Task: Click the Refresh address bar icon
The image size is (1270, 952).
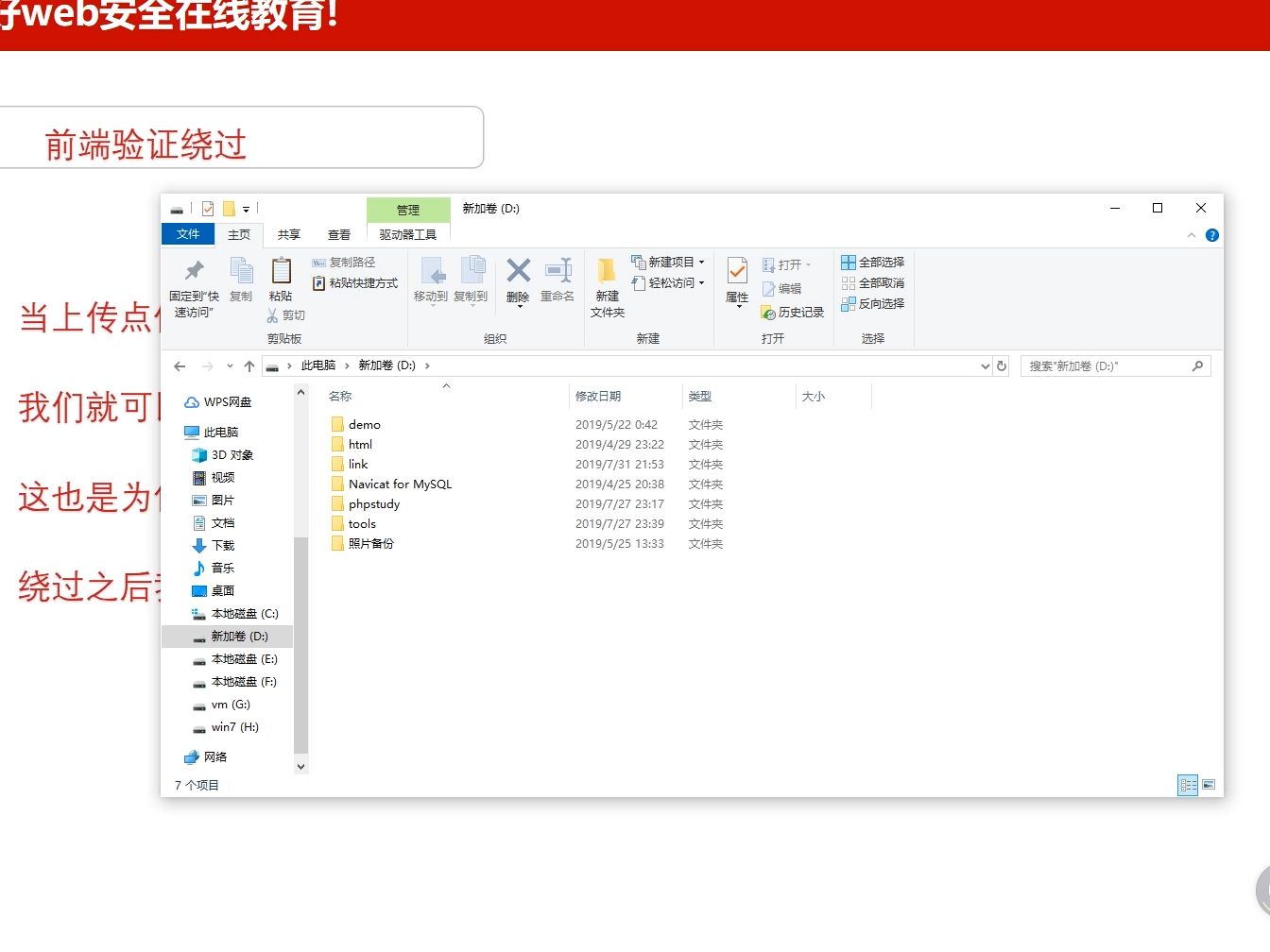Action: (x=1002, y=365)
